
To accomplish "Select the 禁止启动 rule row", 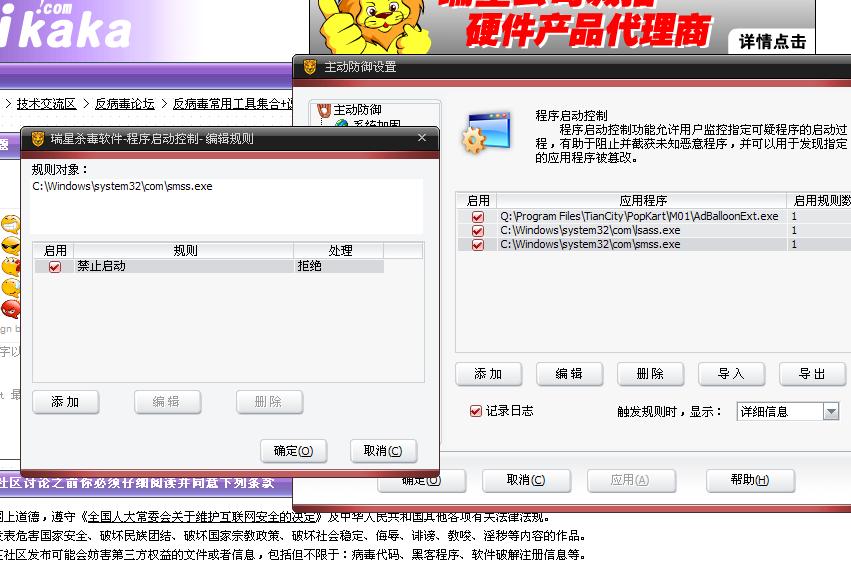I will [209, 266].
